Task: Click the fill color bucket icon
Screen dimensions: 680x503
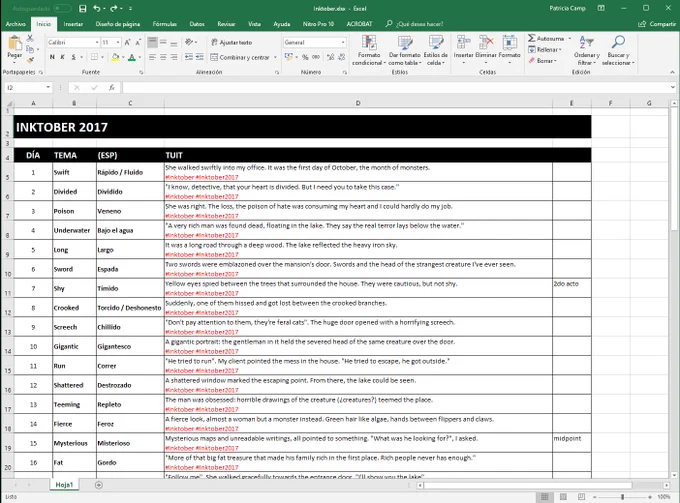Action: pos(115,57)
